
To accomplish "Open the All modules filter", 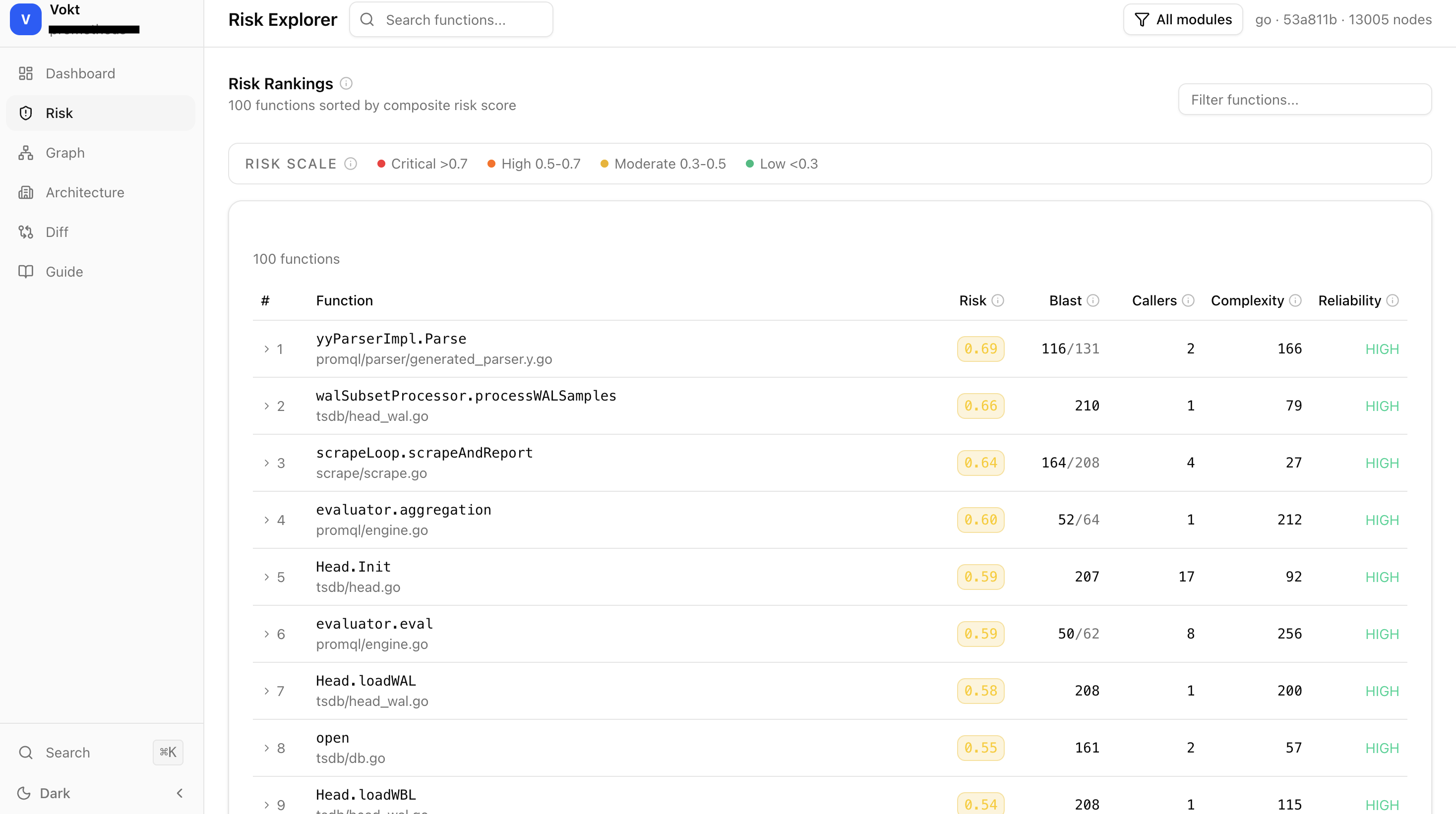I will pyautogui.click(x=1182, y=20).
